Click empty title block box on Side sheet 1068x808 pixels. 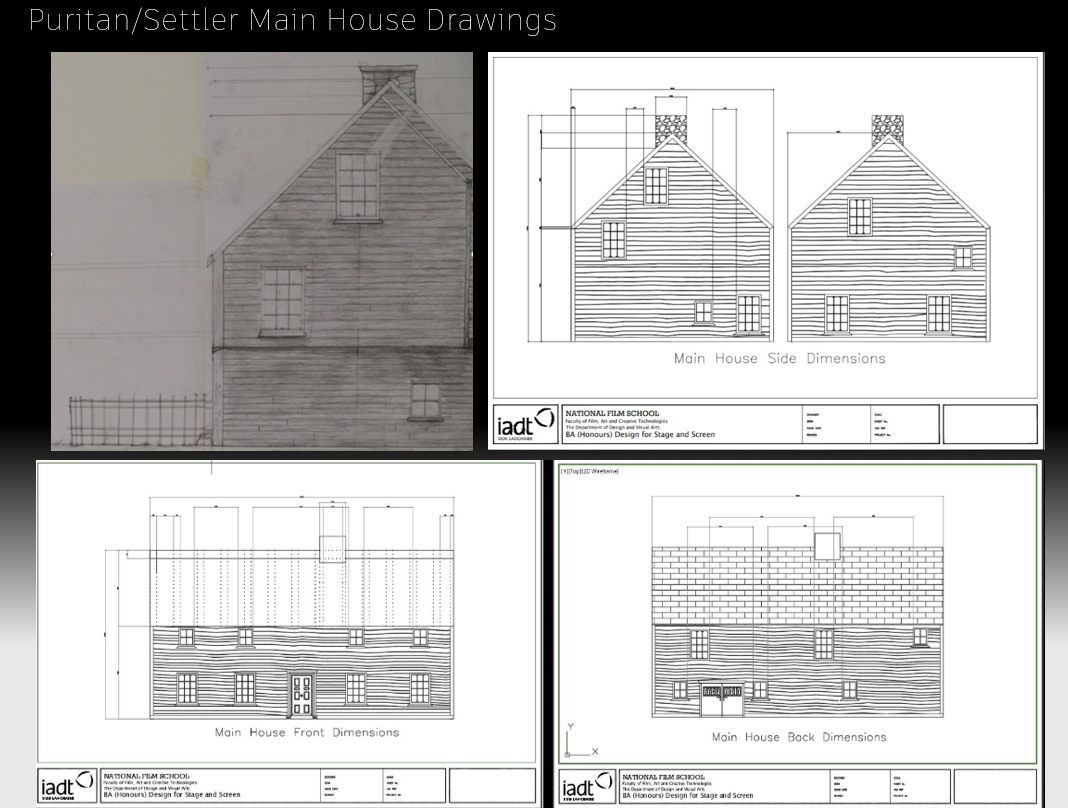pos(990,424)
